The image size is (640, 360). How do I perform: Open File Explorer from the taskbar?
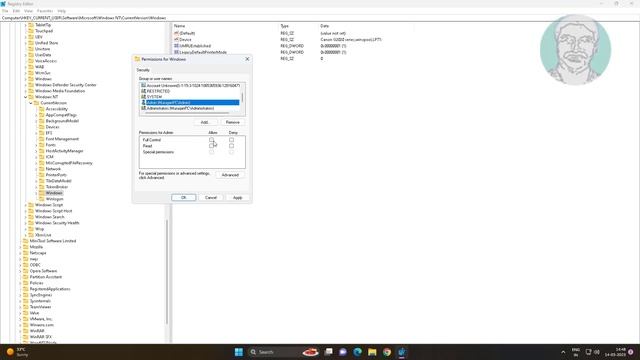point(372,352)
